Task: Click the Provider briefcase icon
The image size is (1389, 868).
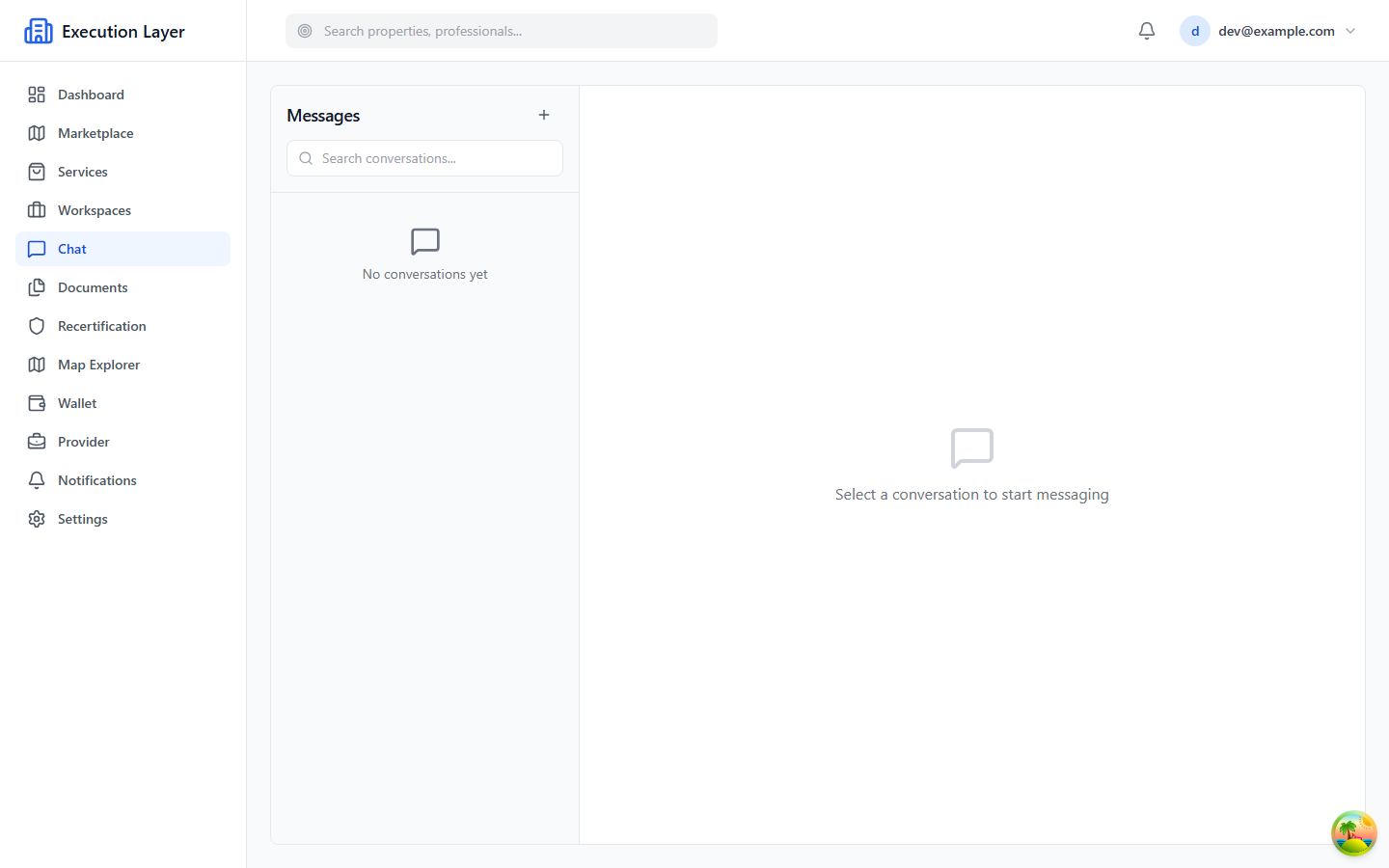Action: click(37, 442)
